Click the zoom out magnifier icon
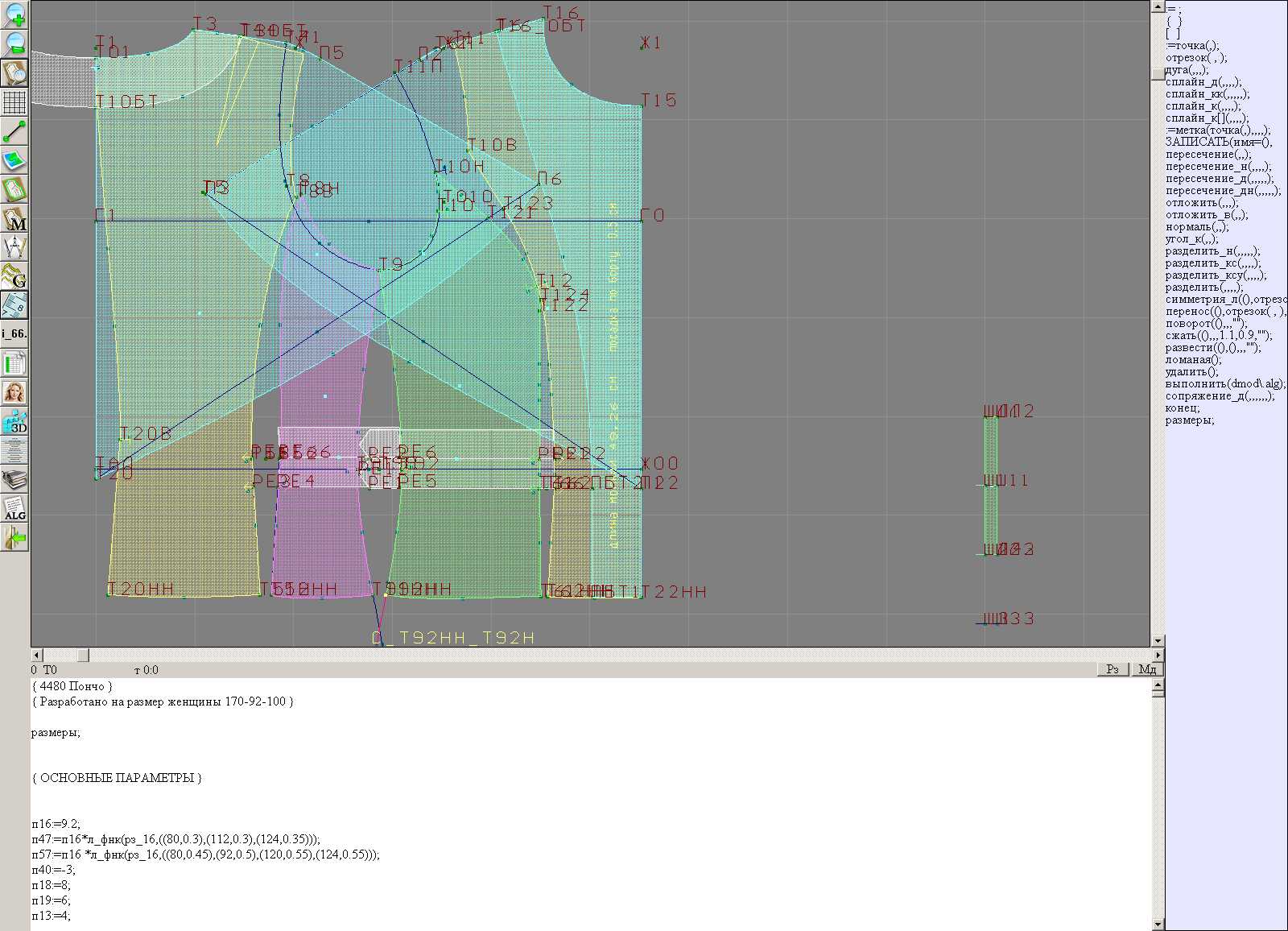 [14, 43]
